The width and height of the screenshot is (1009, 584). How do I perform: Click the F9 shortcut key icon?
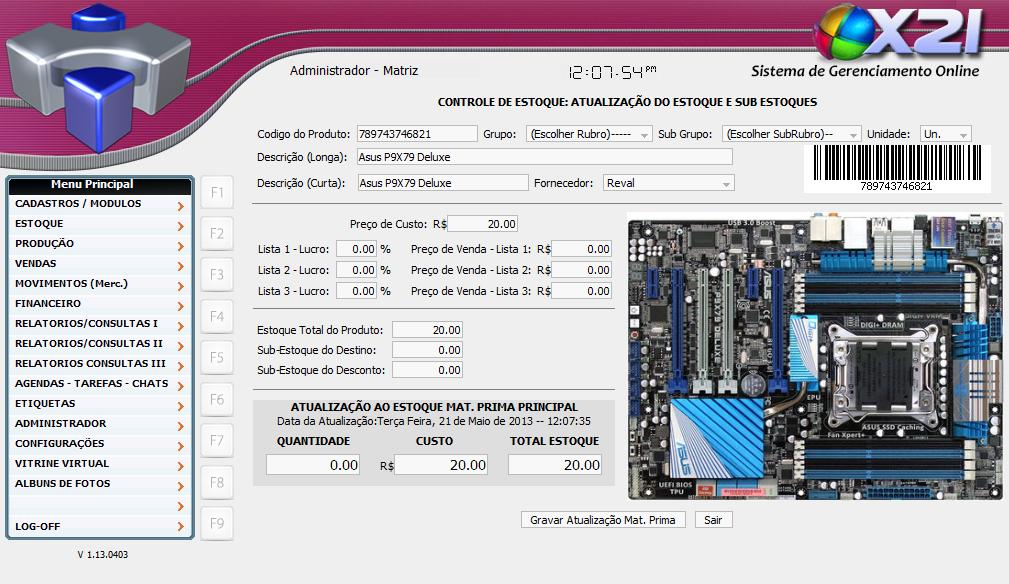(217, 523)
